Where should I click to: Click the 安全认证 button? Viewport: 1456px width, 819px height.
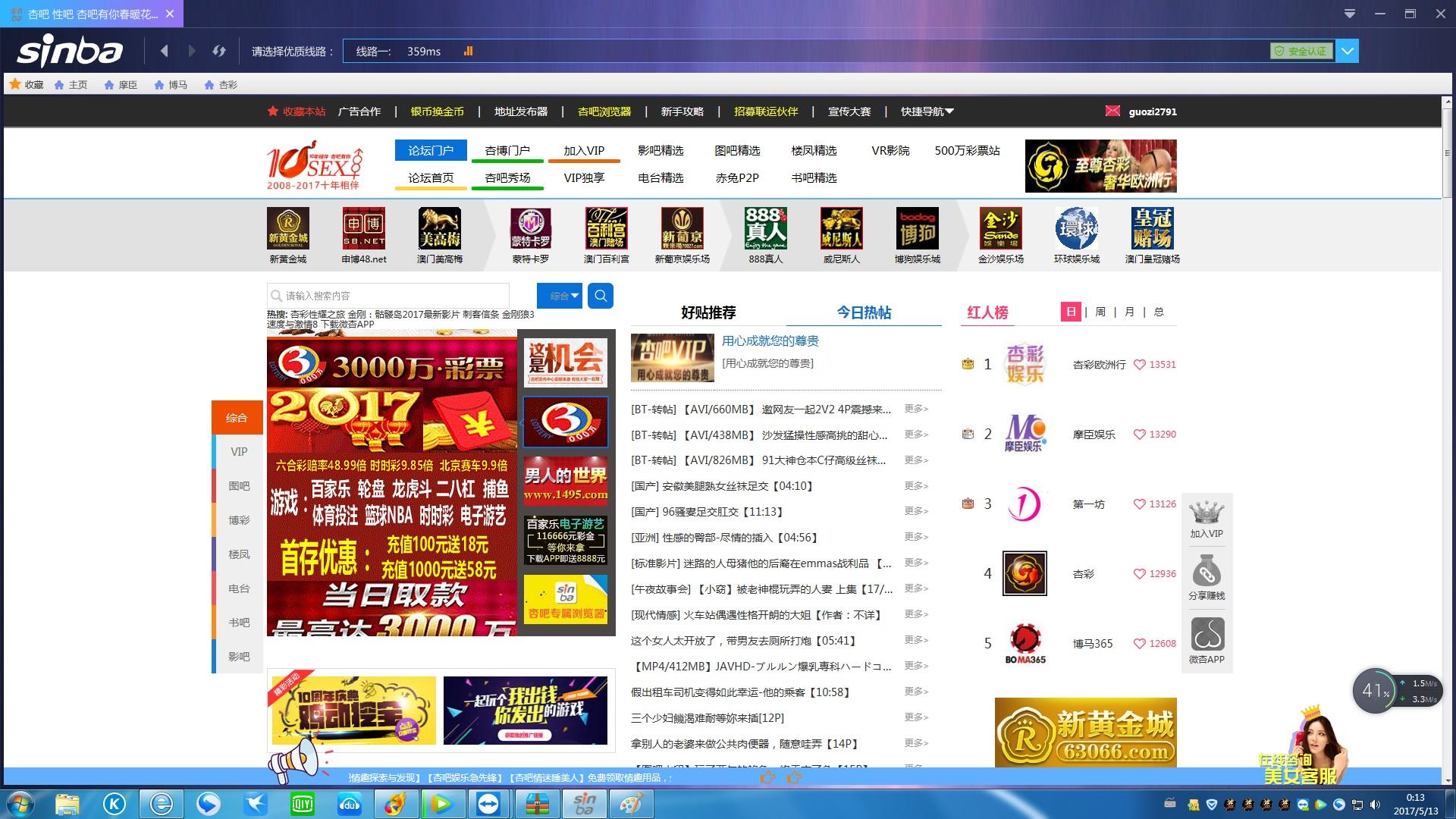click(1301, 51)
